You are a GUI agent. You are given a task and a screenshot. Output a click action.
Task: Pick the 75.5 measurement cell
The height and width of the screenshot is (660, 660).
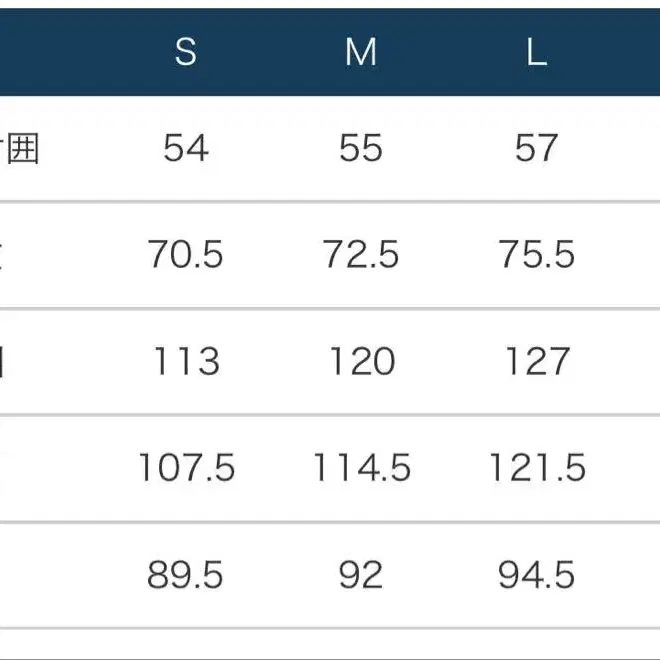click(x=537, y=255)
